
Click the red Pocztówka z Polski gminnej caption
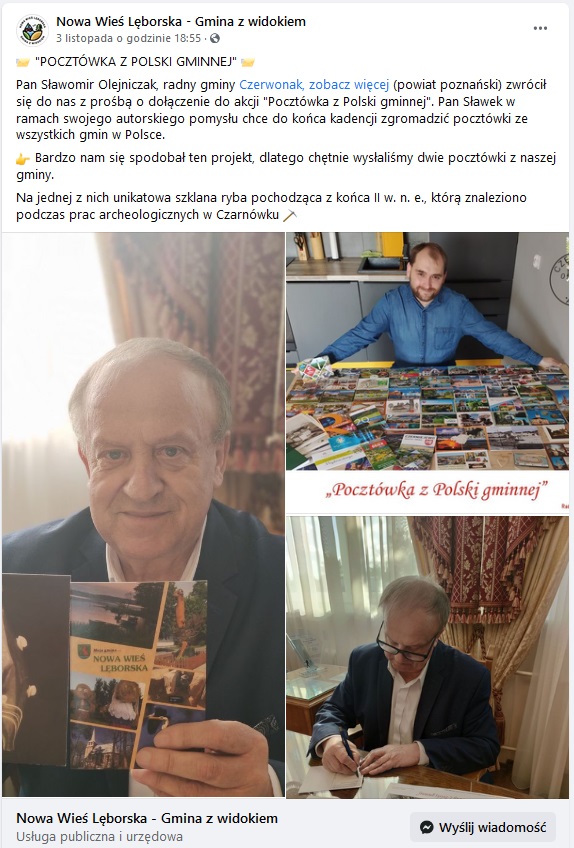click(x=437, y=489)
